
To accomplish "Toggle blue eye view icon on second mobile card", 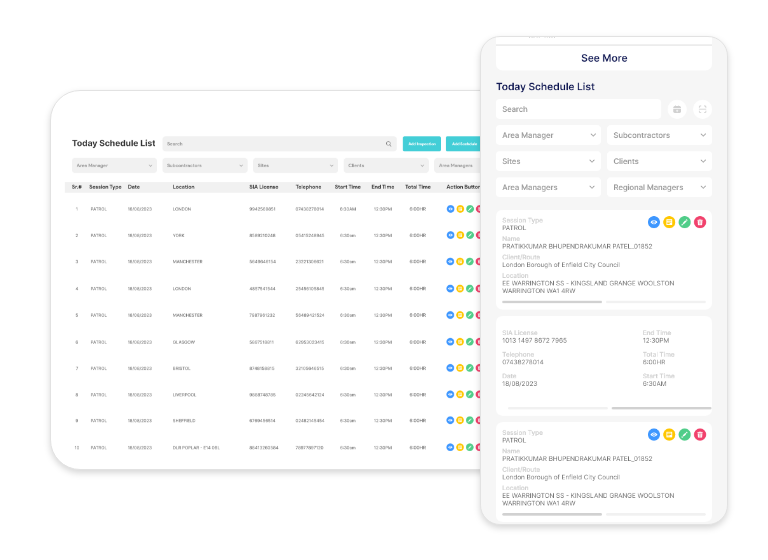I will (x=654, y=434).
